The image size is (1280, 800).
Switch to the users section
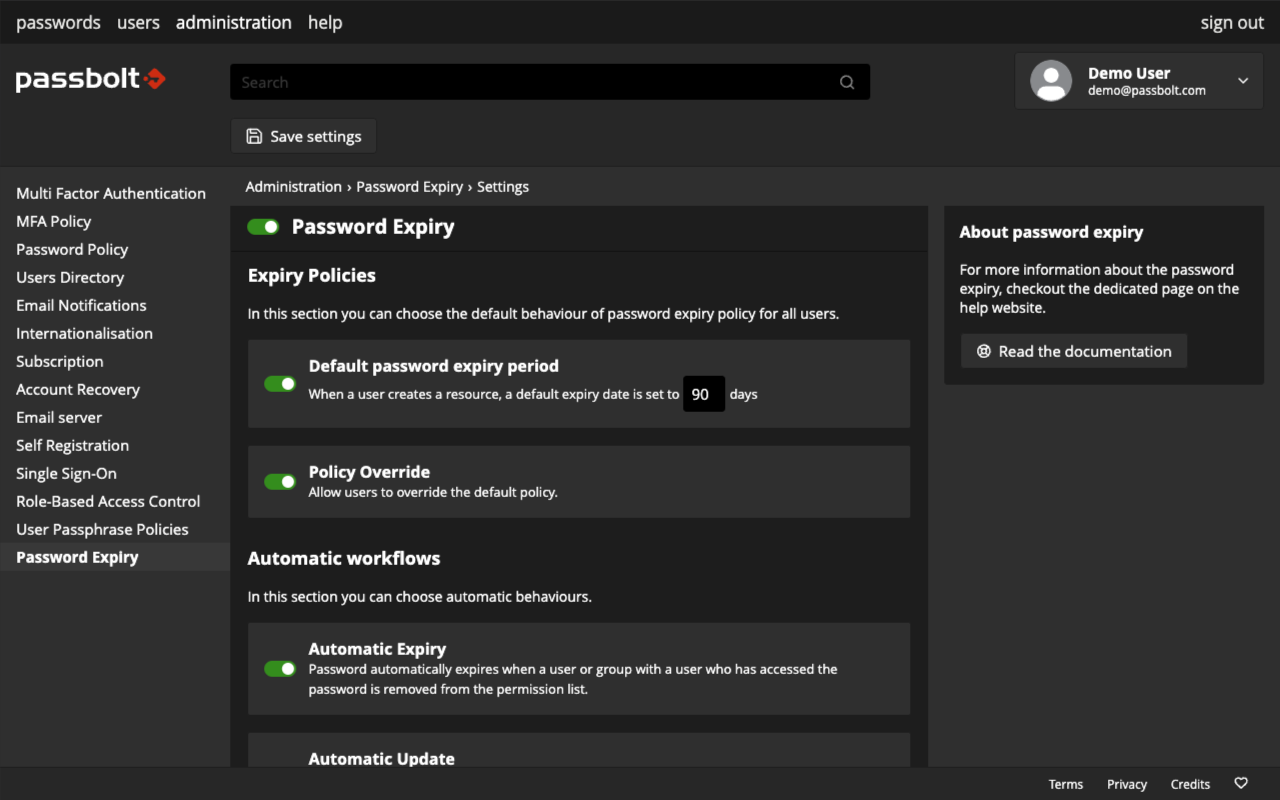coord(138,21)
